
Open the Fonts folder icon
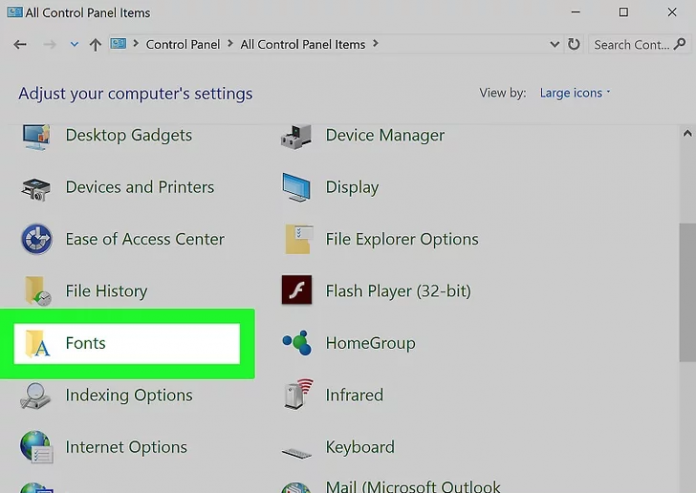(37, 343)
